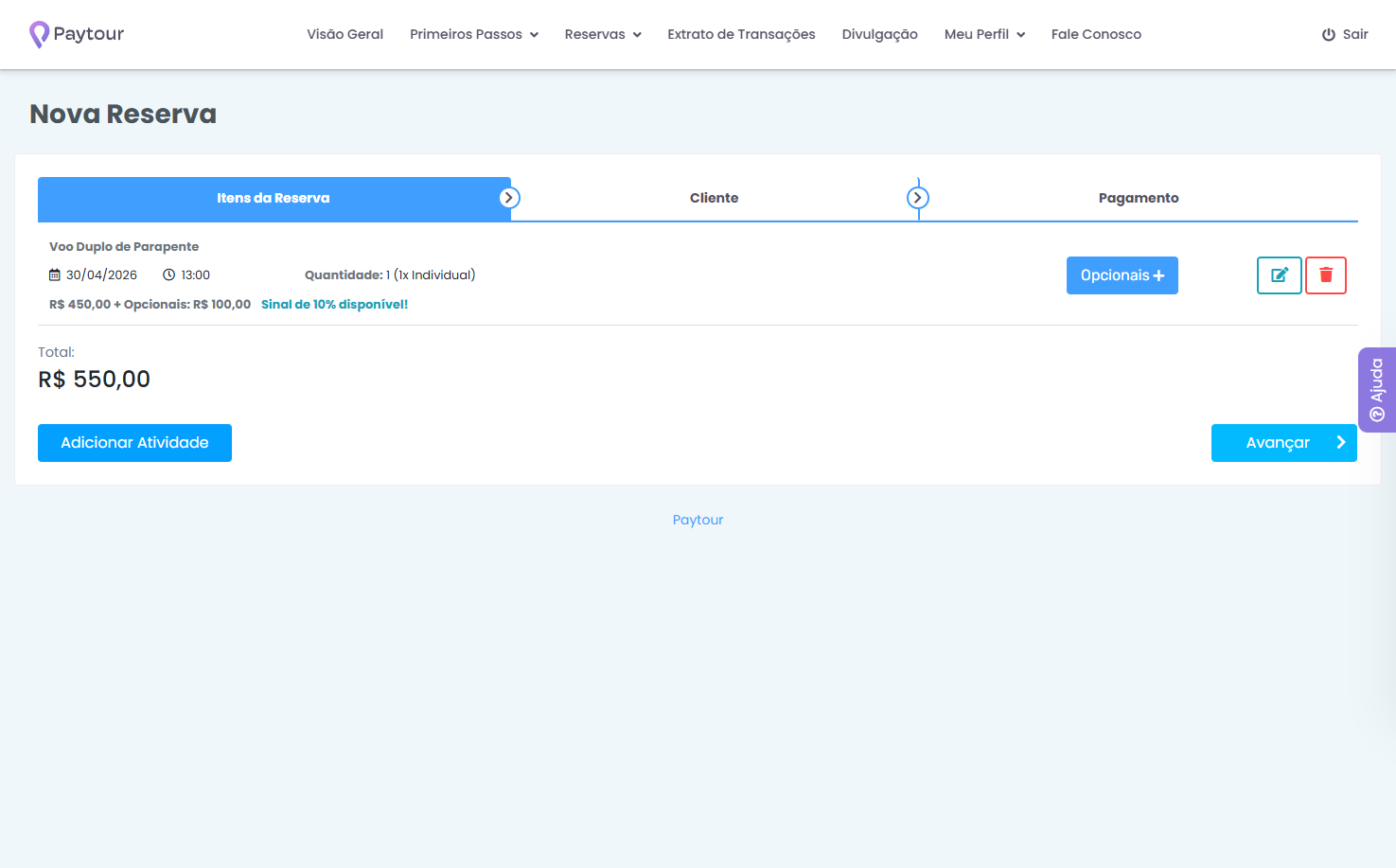Click the total amount R$ 550,00

pos(94,380)
